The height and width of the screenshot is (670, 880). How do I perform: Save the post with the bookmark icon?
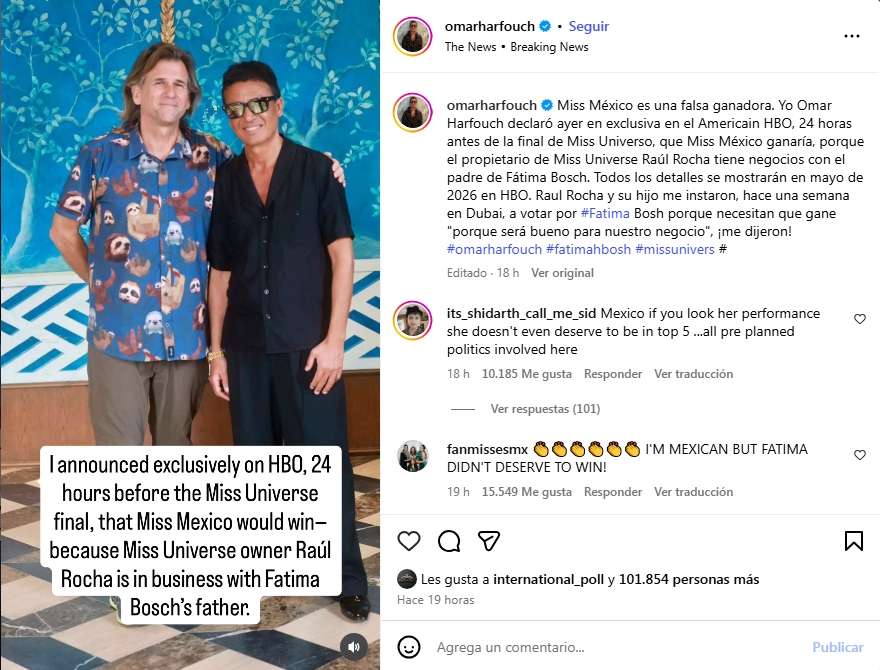point(853,541)
